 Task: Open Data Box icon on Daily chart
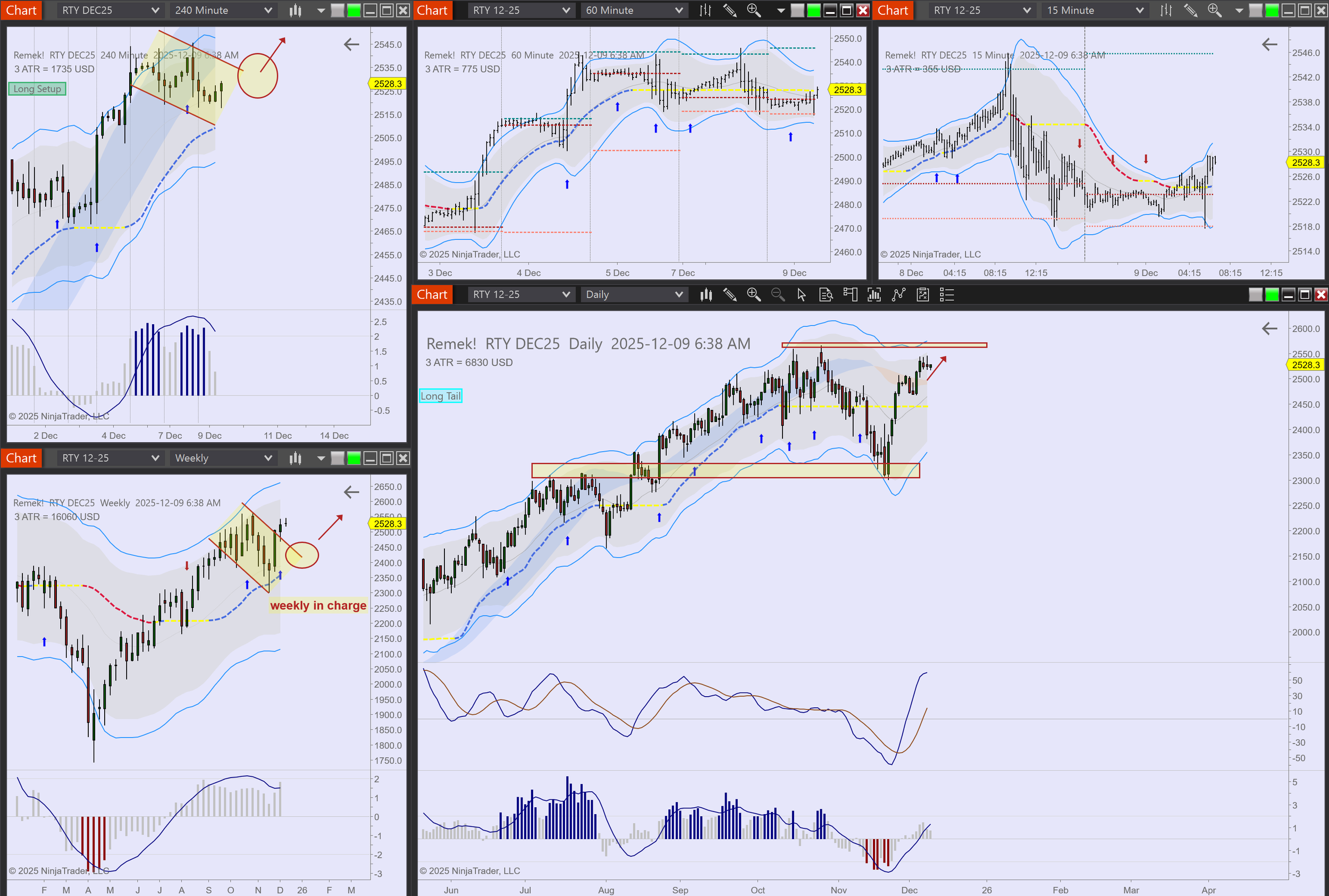pyautogui.click(x=826, y=295)
